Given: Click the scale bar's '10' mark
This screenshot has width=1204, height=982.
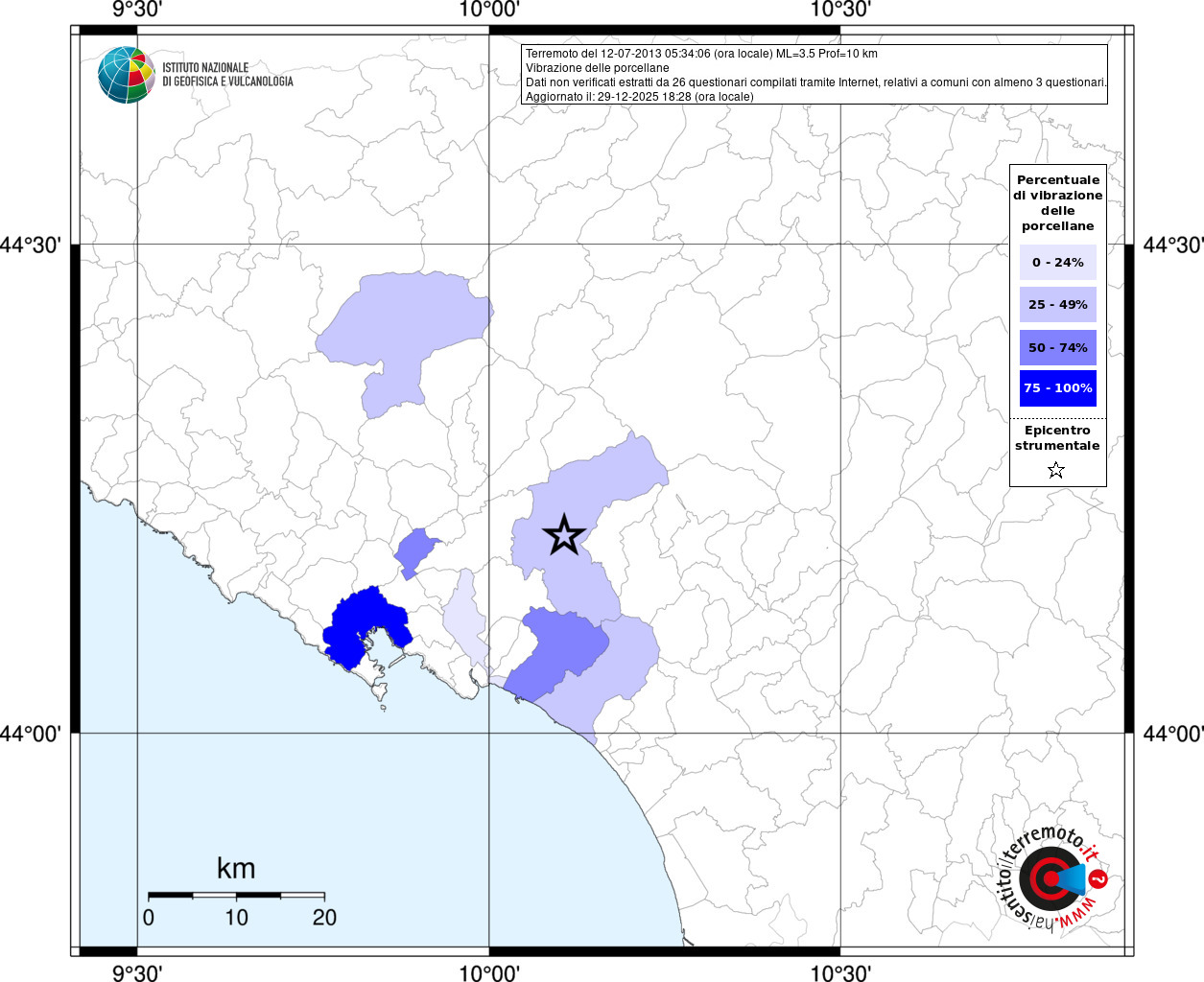Looking at the screenshot, I should coord(236,918).
